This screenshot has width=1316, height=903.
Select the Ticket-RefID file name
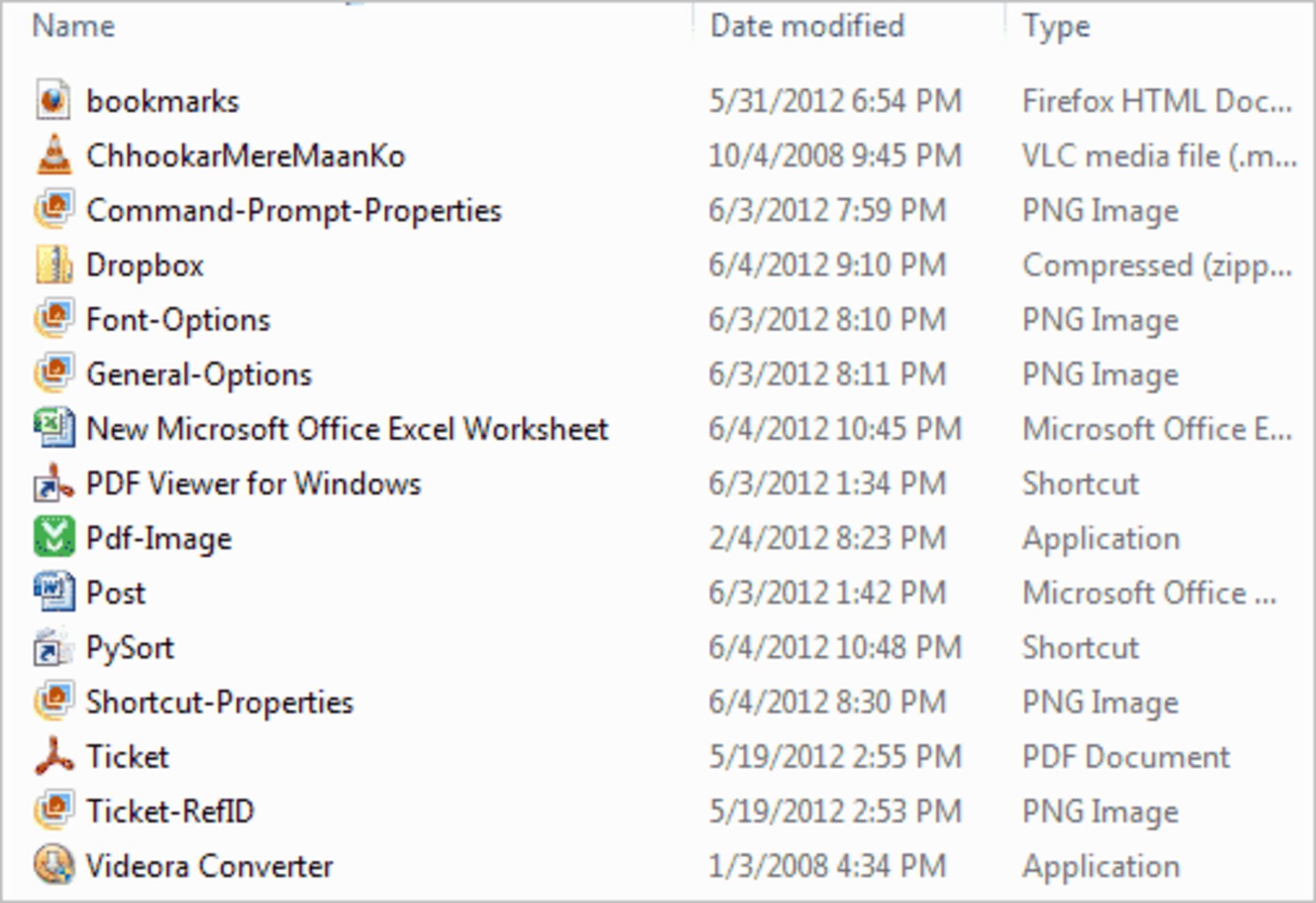coord(170,811)
